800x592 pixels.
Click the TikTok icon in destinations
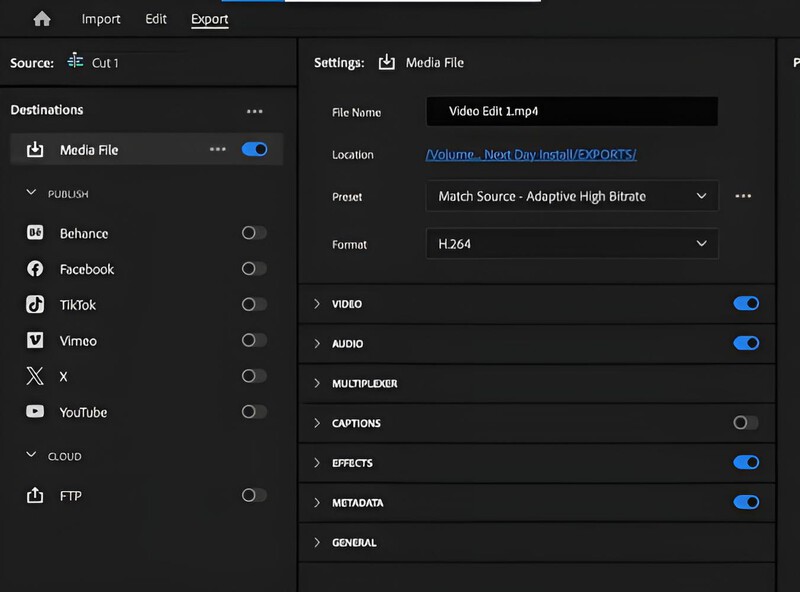[x=35, y=305]
